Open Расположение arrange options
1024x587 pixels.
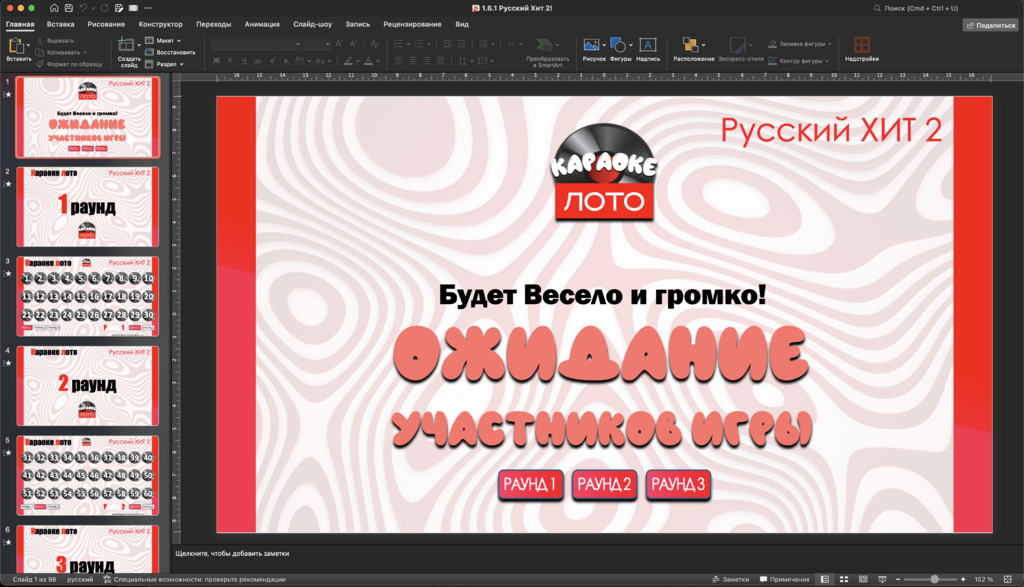click(x=692, y=50)
